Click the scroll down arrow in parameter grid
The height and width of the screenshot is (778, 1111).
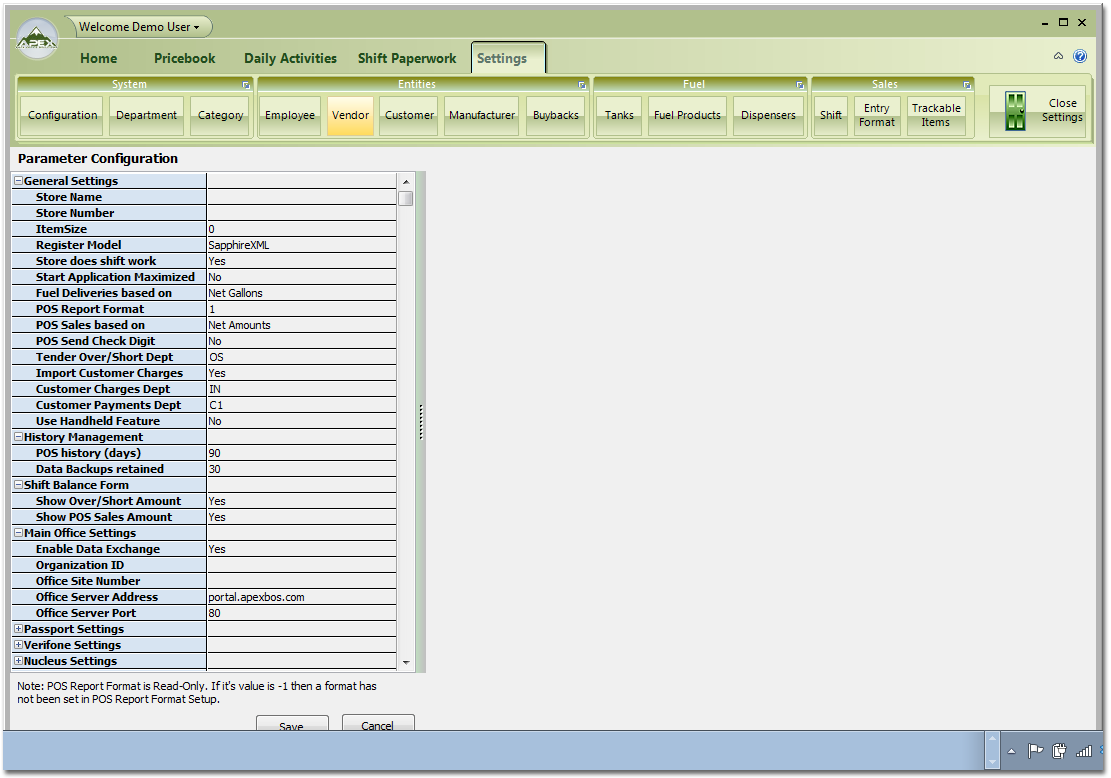pyautogui.click(x=406, y=662)
